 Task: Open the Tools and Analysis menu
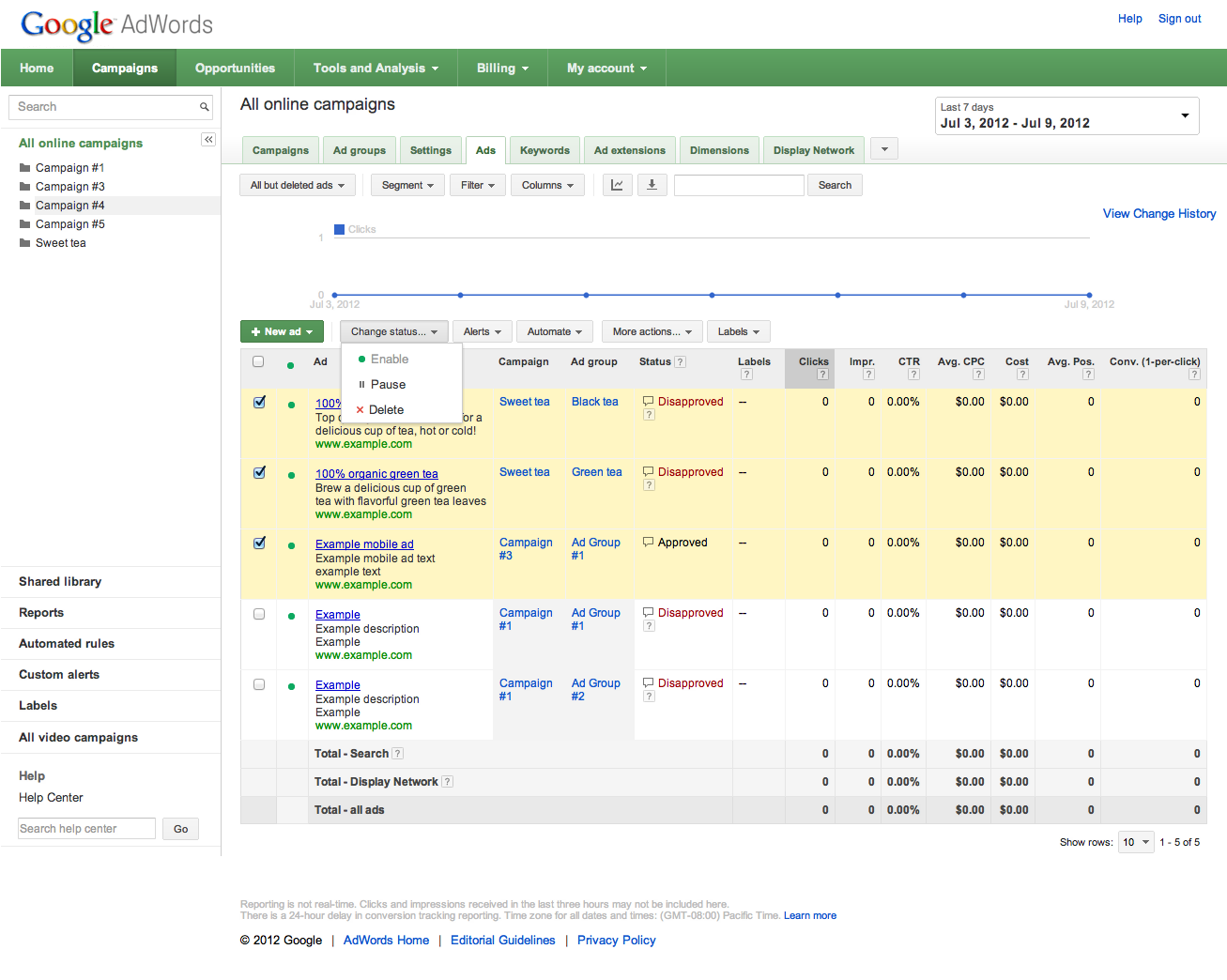tap(376, 69)
